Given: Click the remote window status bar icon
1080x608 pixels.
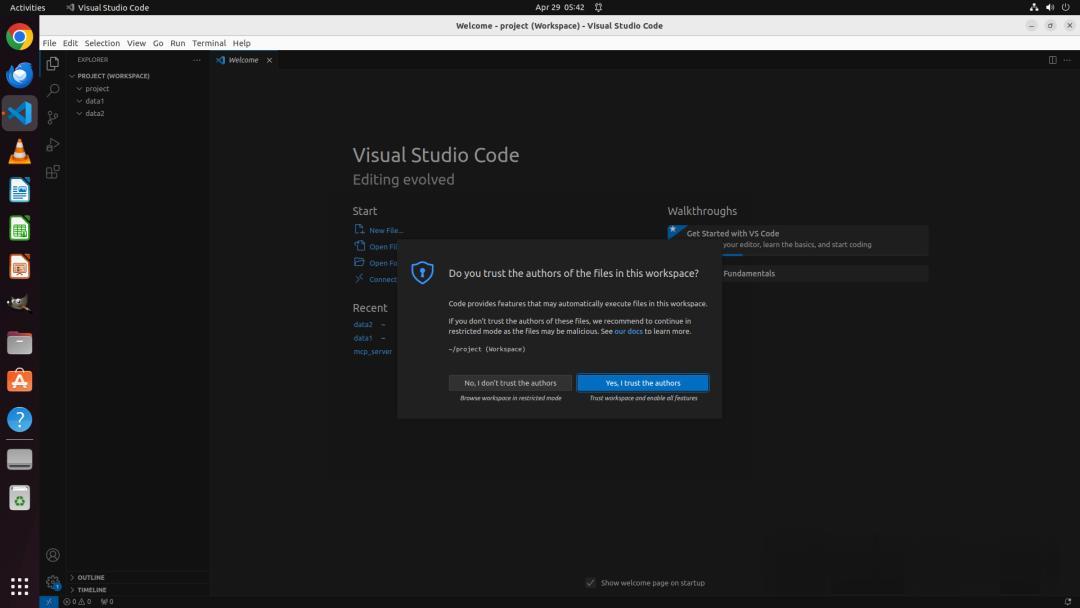Looking at the screenshot, I should [49, 602].
